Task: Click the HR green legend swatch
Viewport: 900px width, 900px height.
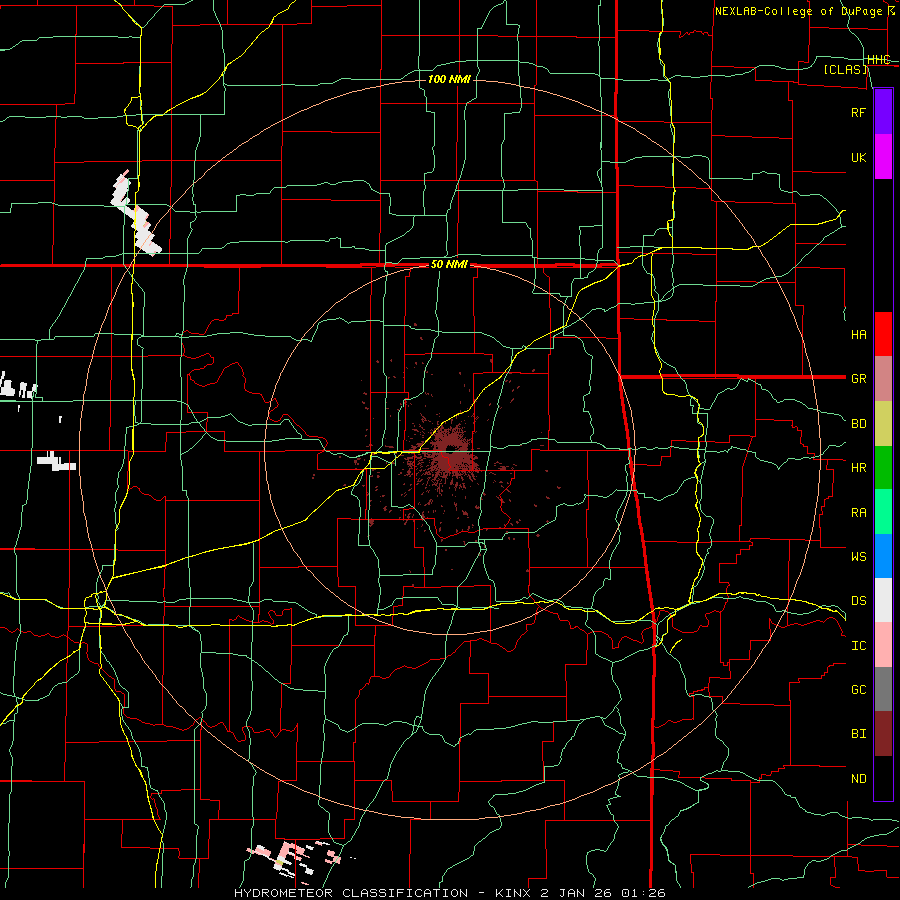Action: 883,467
